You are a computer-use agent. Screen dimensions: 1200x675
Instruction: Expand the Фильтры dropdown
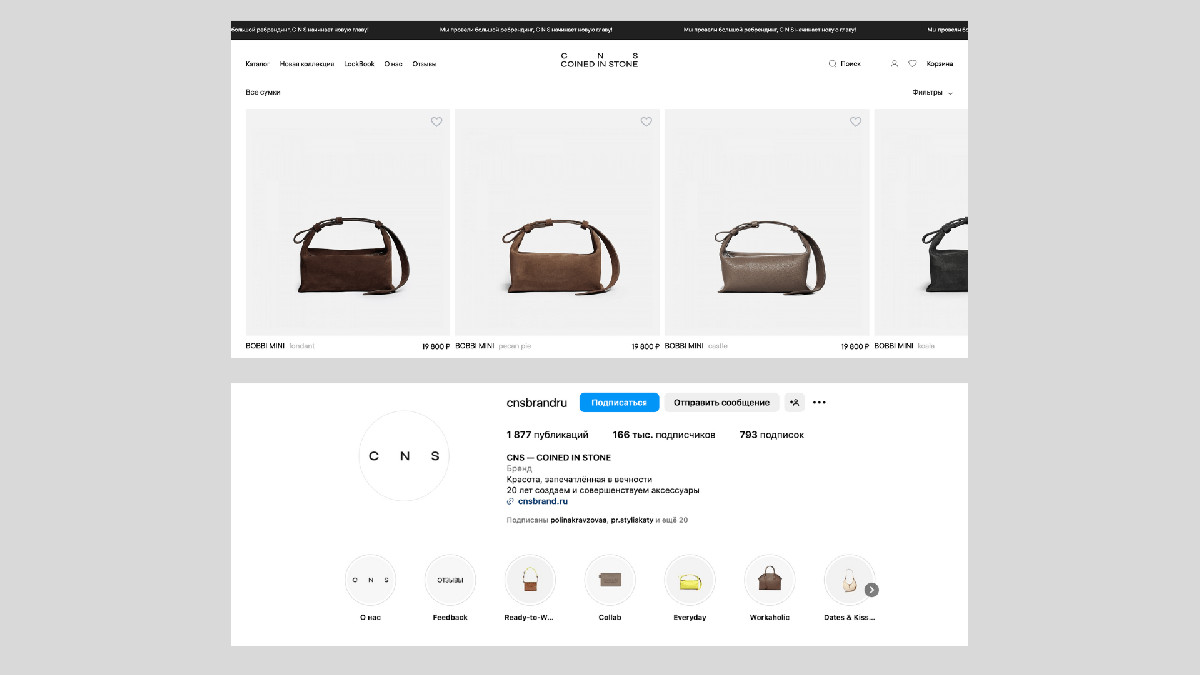click(932, 93)
